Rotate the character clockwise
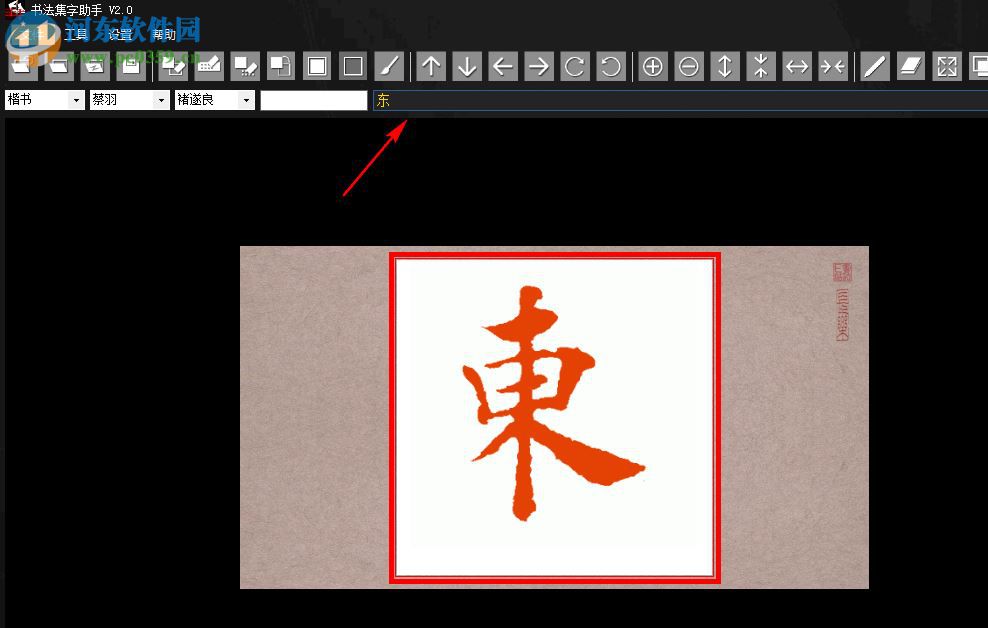This screenshot has width=988, height=628. (575, 66)
